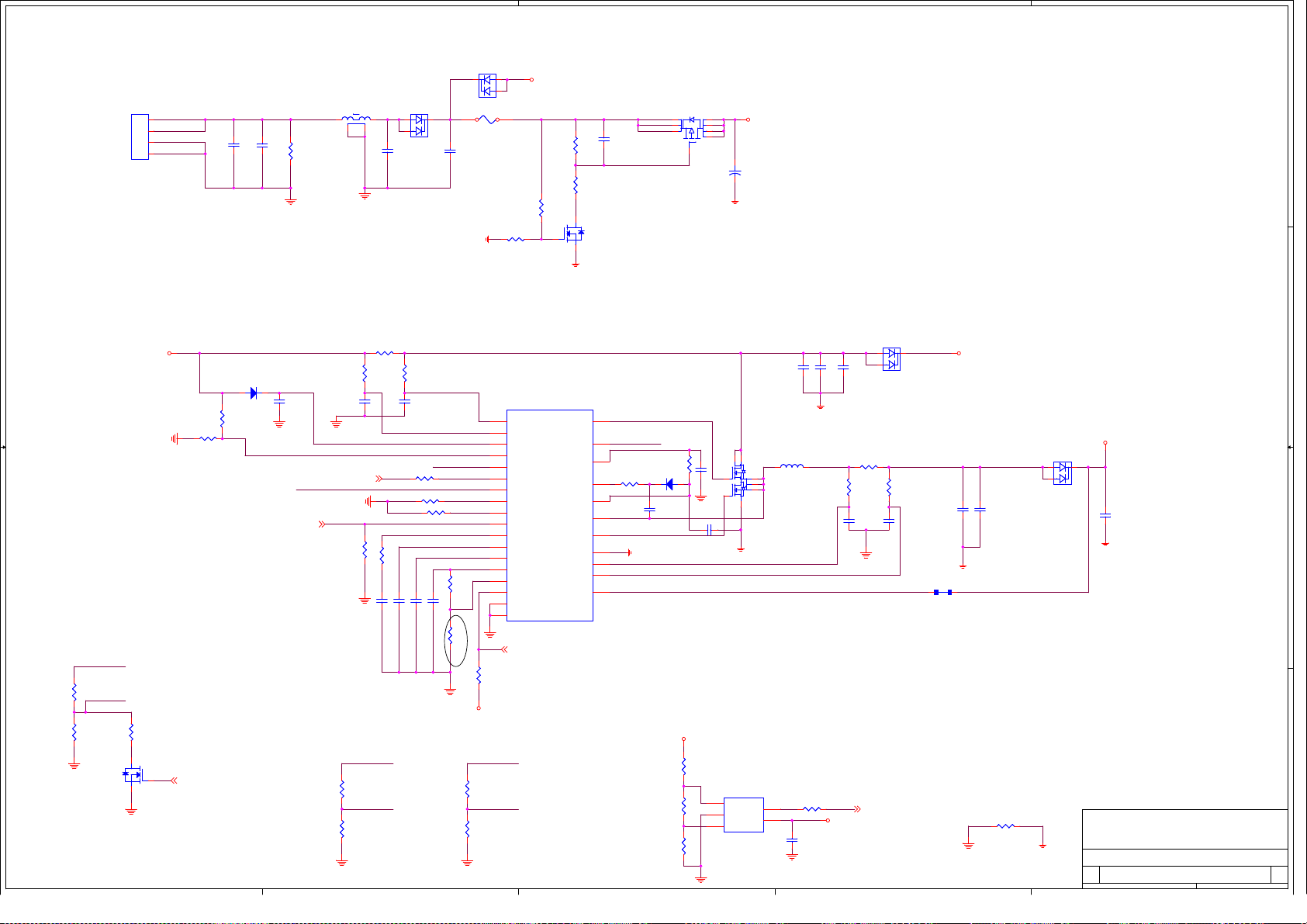Select the choke coil after the input connector

356,118
